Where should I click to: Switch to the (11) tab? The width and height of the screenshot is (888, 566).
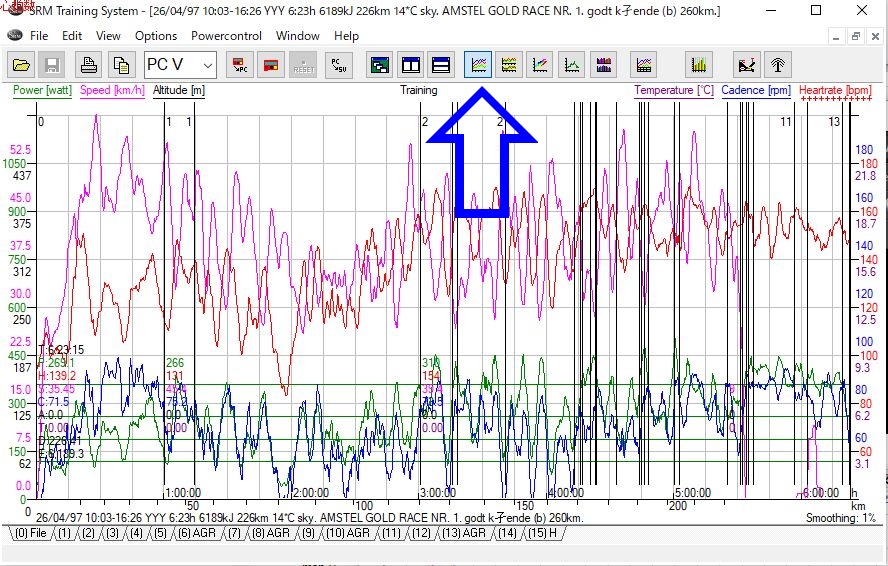[391, 533]
